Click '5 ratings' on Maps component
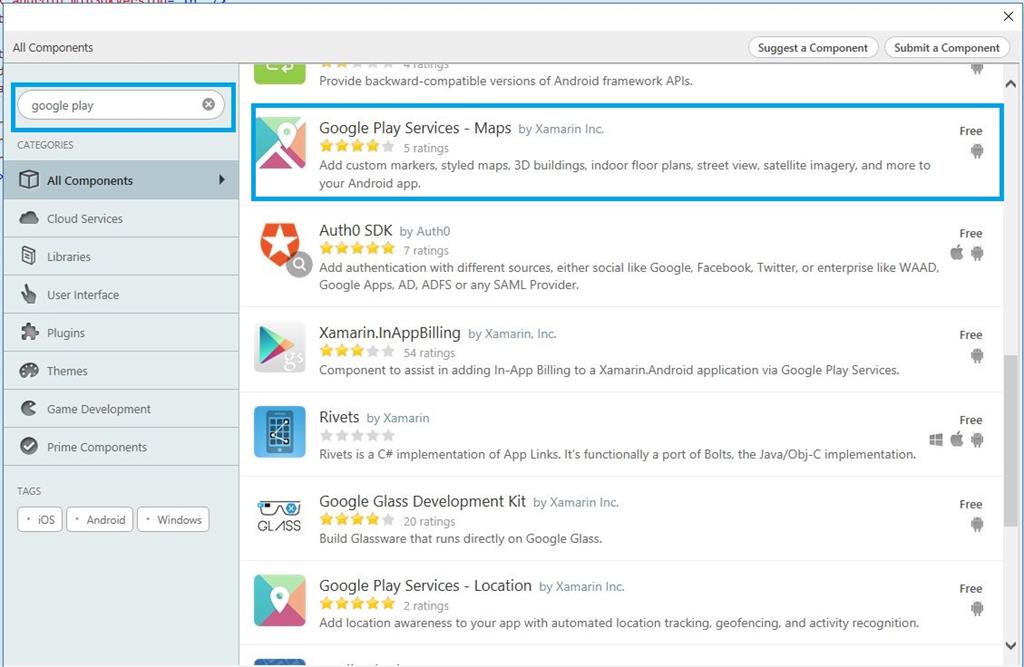The width and height of the screenshot is (1024, 667). [x=426, y=148]
